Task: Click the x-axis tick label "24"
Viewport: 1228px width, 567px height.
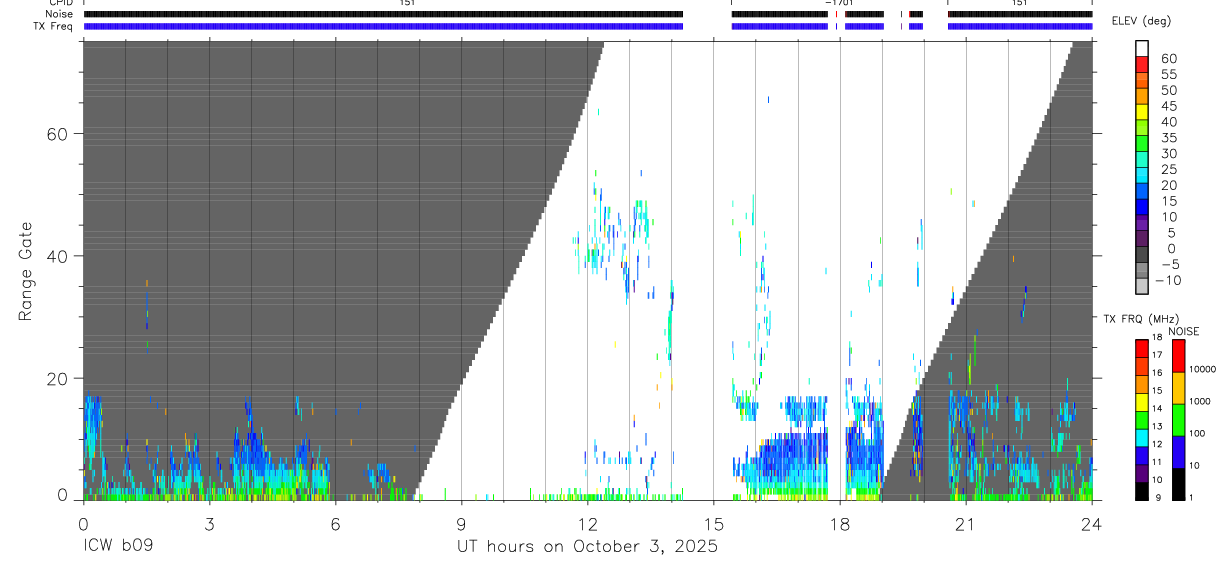Action: click(1091, 523)
